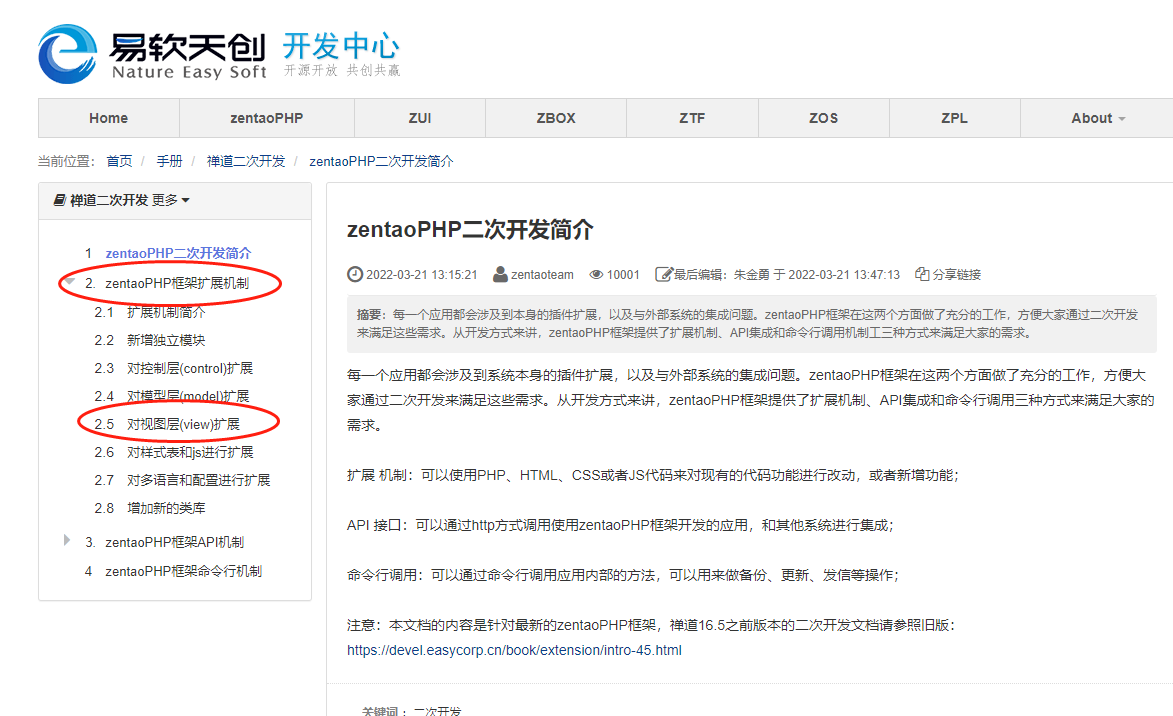
Task: Collapse the zentaoPHP框架扩展机制 tree node arrow
Action: click(70, 281)
